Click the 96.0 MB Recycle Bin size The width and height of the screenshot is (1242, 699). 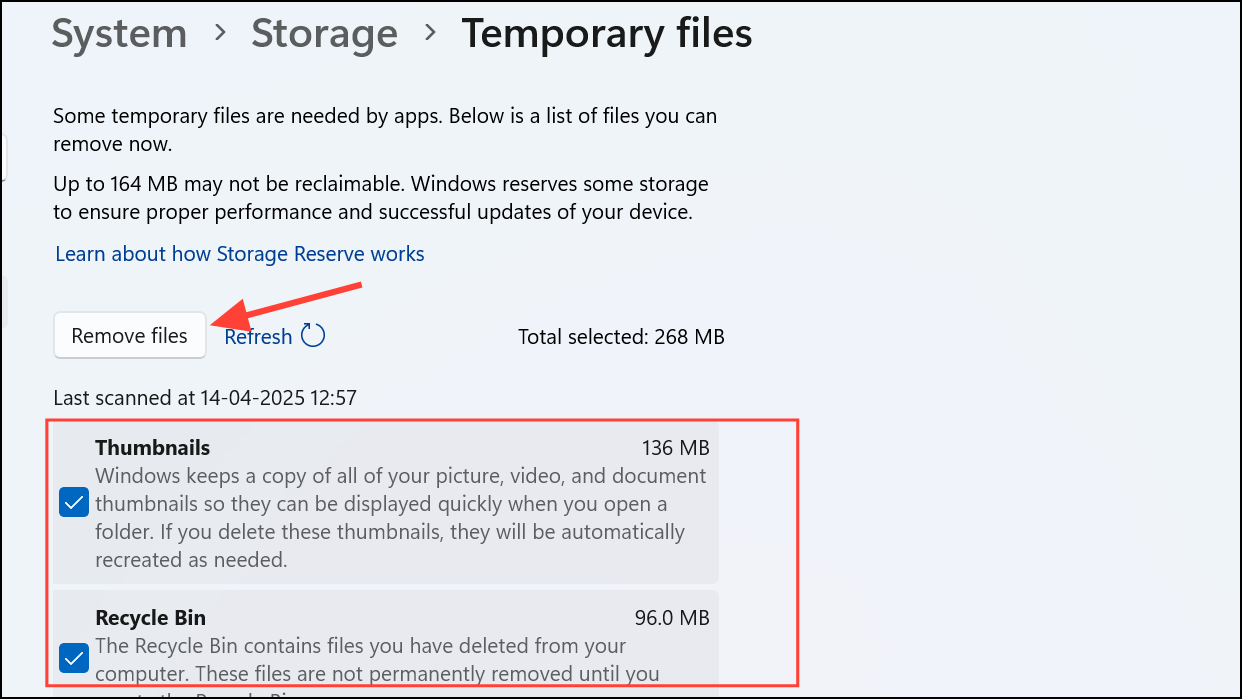(672, 618)
